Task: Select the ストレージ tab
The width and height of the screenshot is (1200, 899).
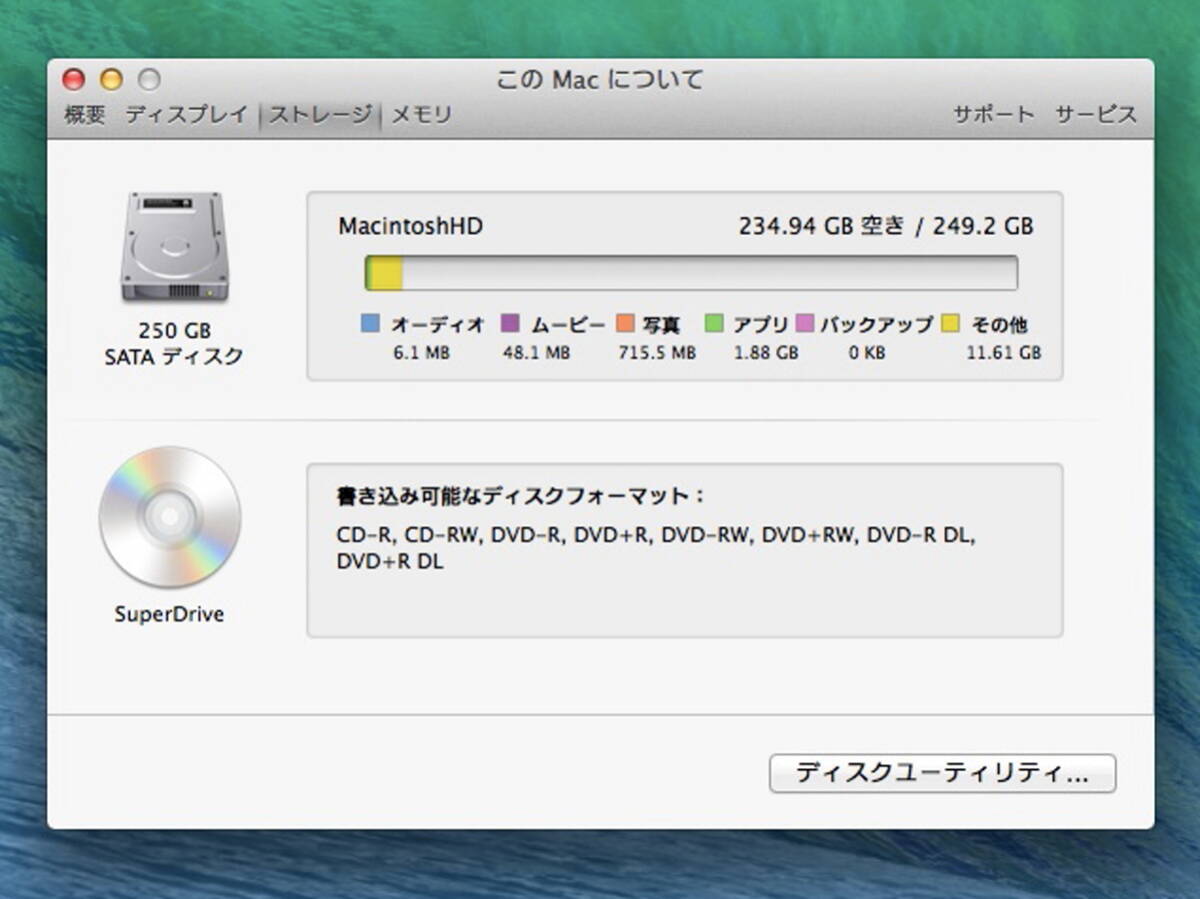Action: pyautogui.click(x=320, y=115)
